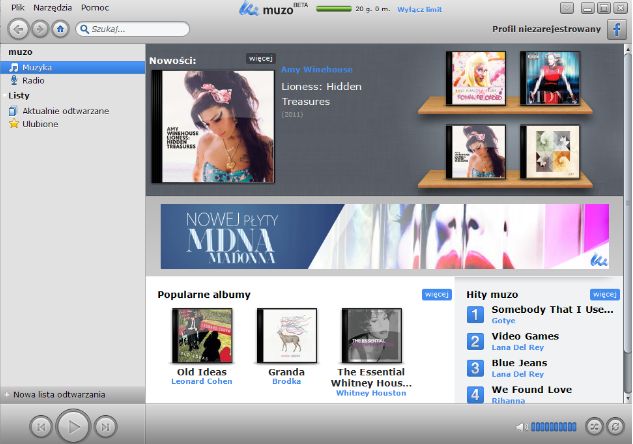Click the Whitney Houston artist link
Viewport: 633px width, 444px height.
371,393
